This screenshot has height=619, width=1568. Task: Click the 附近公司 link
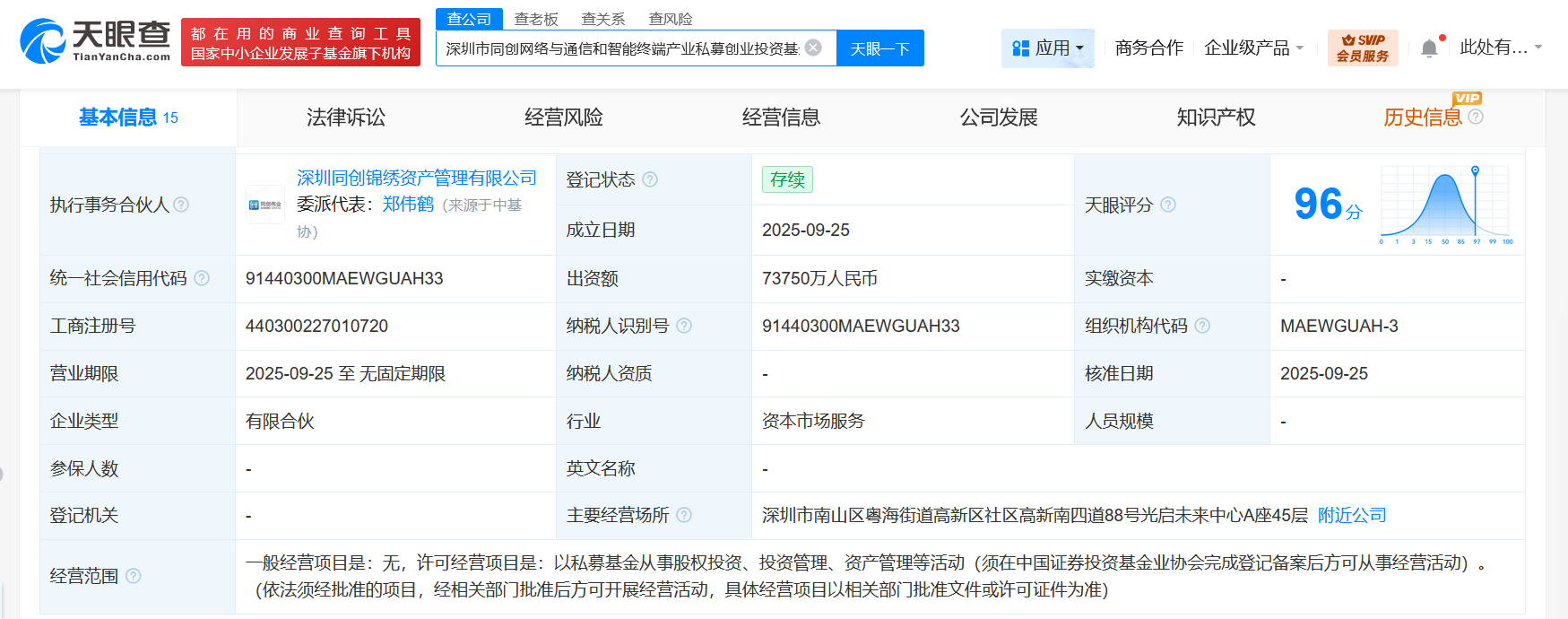(x=1352, y=515)
